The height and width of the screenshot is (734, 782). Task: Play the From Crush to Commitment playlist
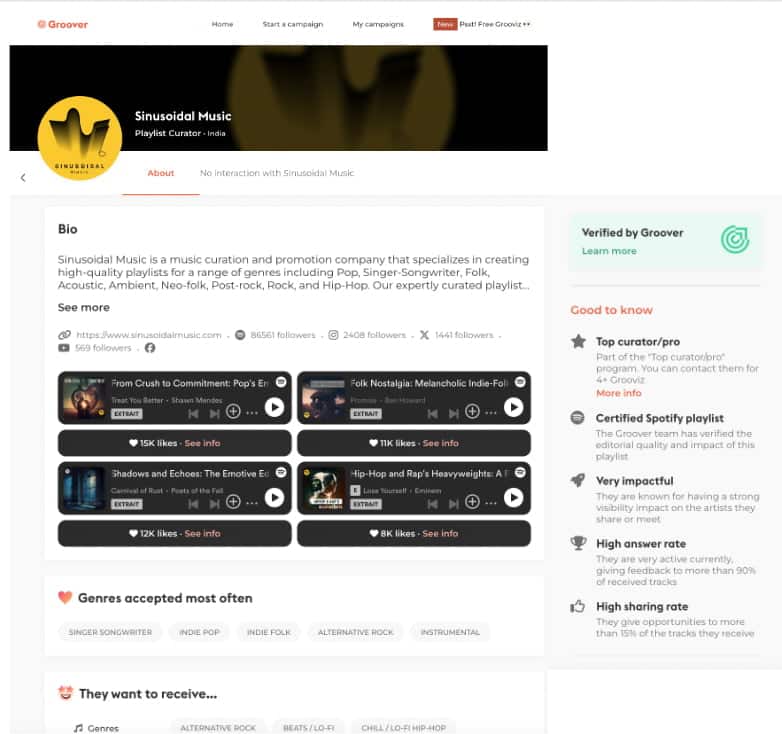pos(274,407)
